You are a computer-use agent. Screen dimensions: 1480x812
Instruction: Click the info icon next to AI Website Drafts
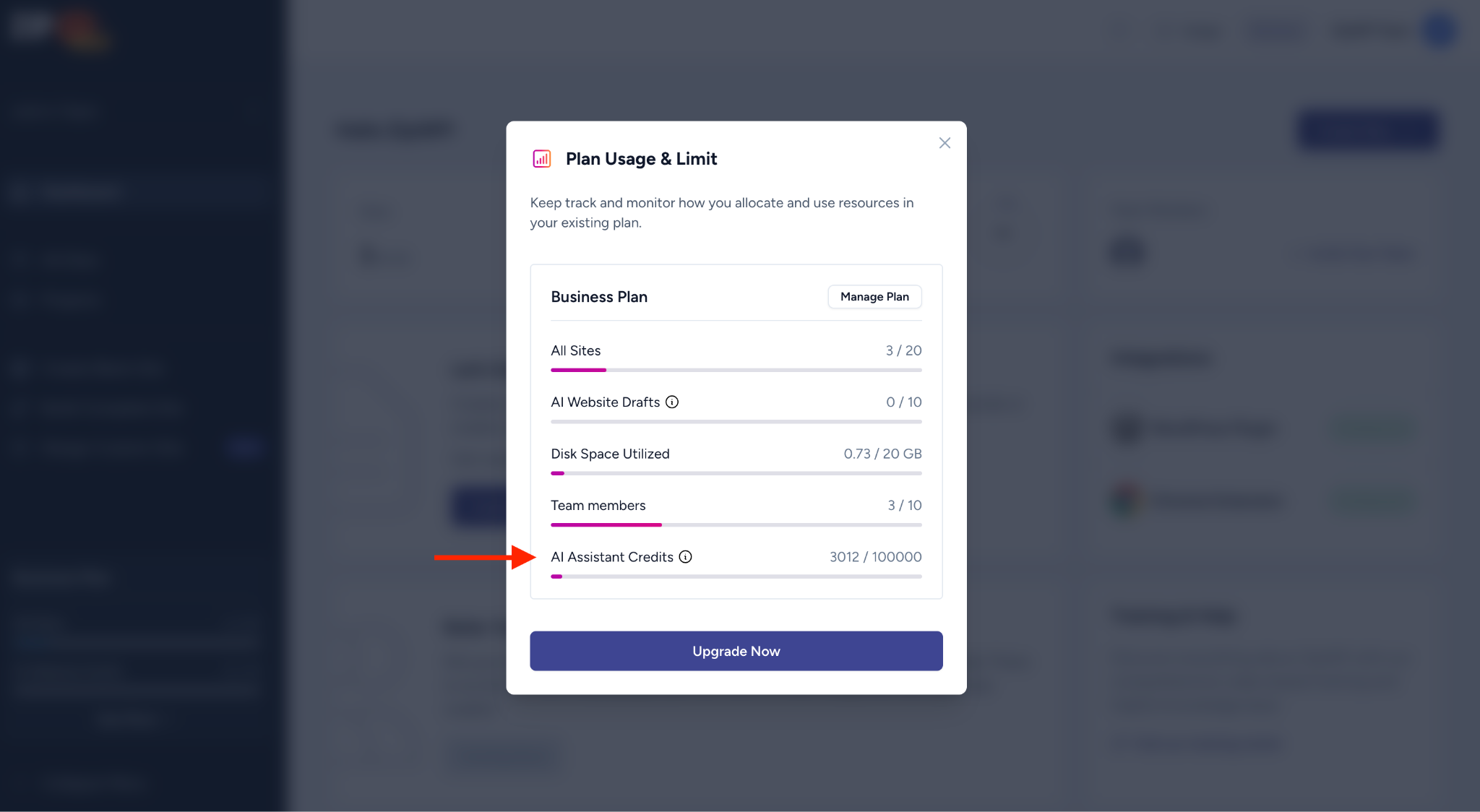click(672, 402)
